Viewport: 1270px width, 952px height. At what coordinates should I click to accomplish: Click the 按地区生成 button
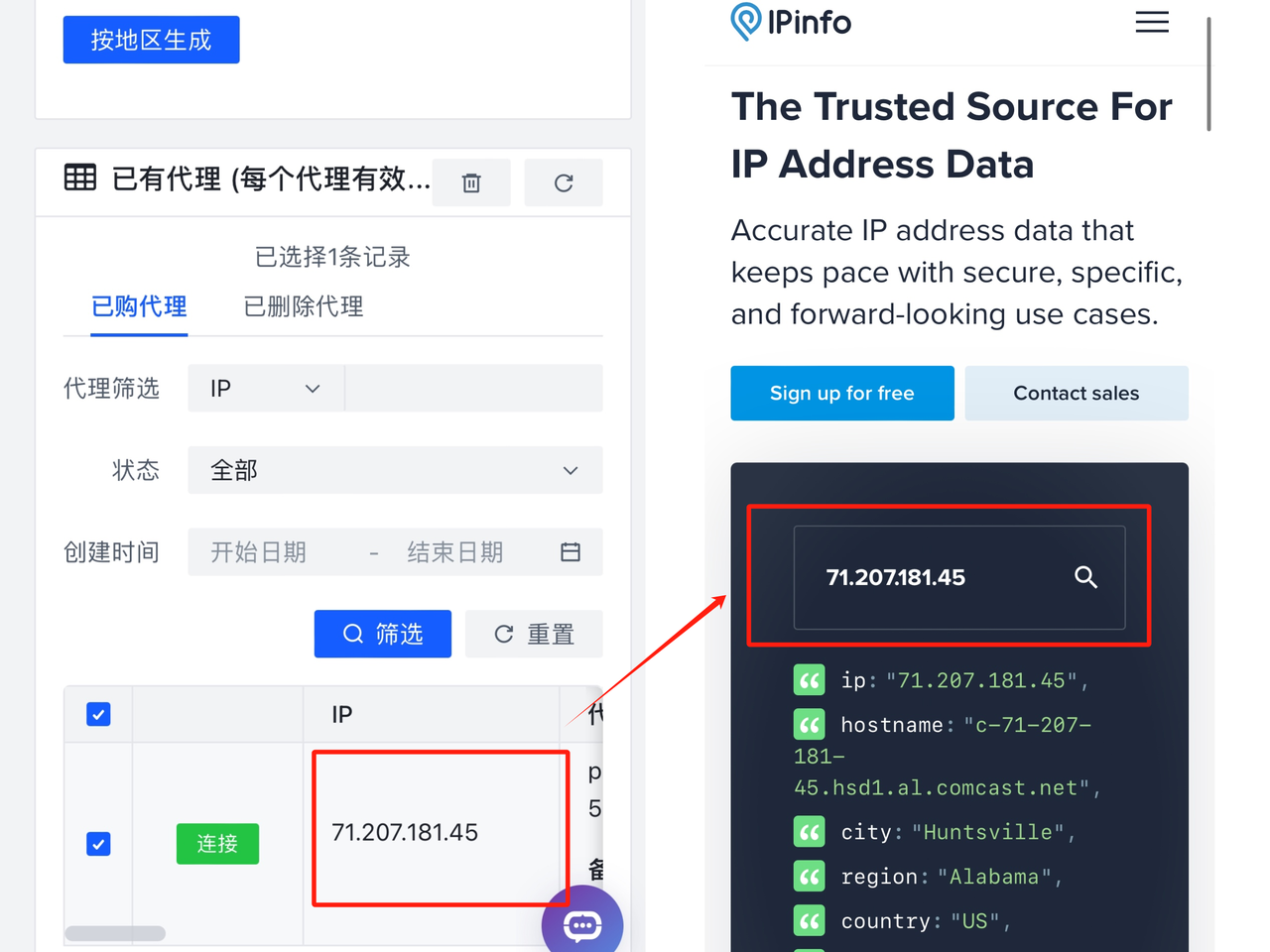tap(151, 40)
